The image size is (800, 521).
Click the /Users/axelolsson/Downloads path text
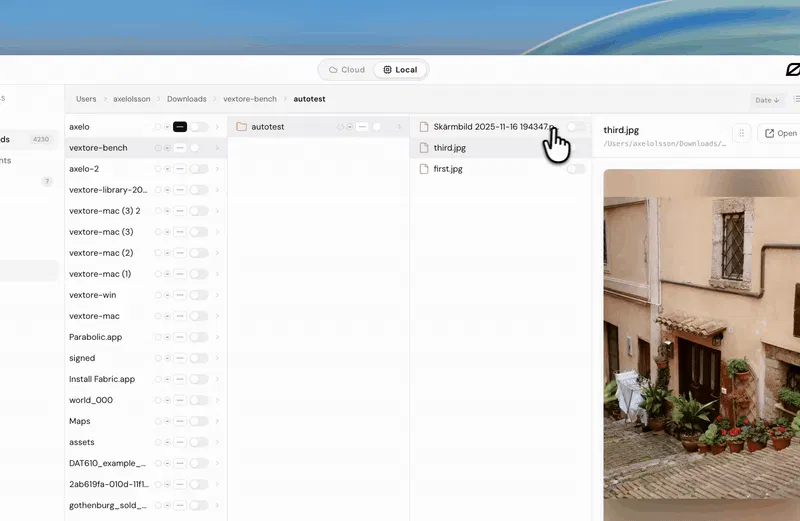coord(665,144)
